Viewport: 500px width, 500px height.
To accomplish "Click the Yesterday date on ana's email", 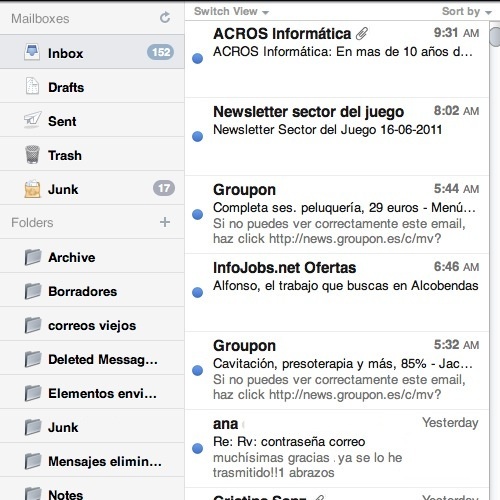I will coord(450,423).
